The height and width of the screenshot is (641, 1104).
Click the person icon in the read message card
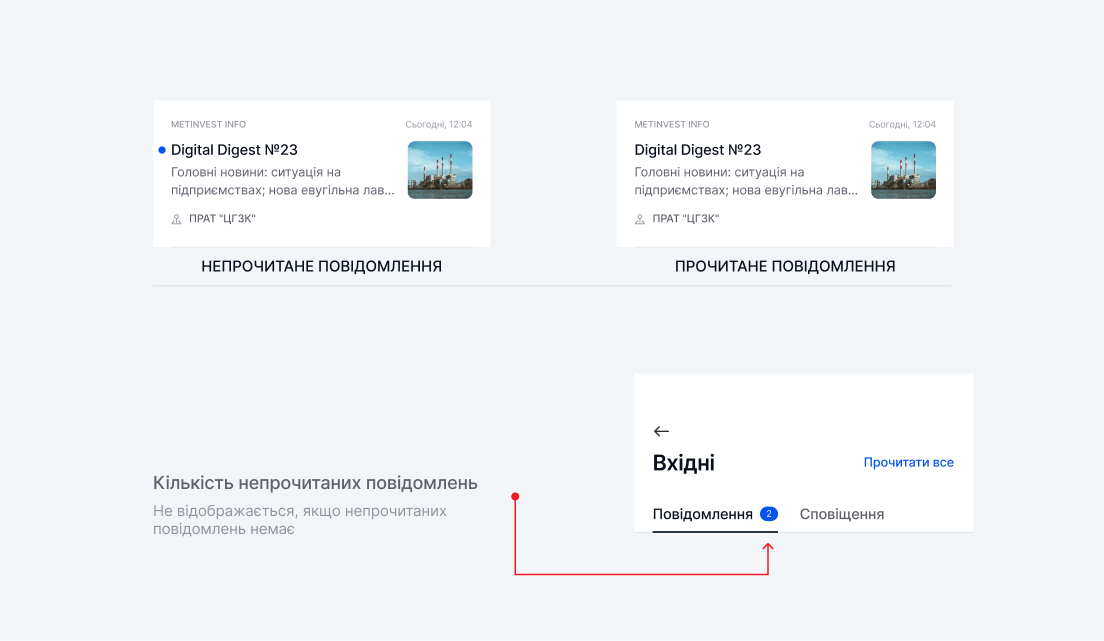[640, 219]
